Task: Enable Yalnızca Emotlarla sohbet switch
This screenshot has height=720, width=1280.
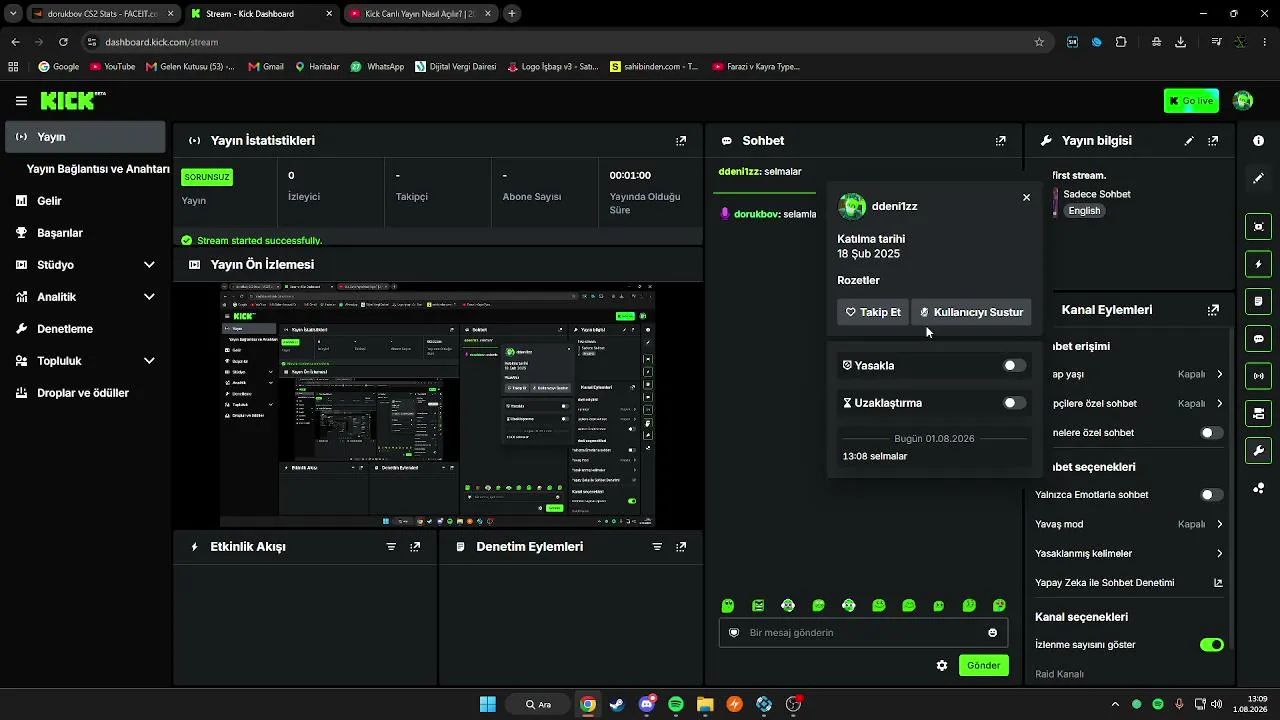Action: [1212, 495]
